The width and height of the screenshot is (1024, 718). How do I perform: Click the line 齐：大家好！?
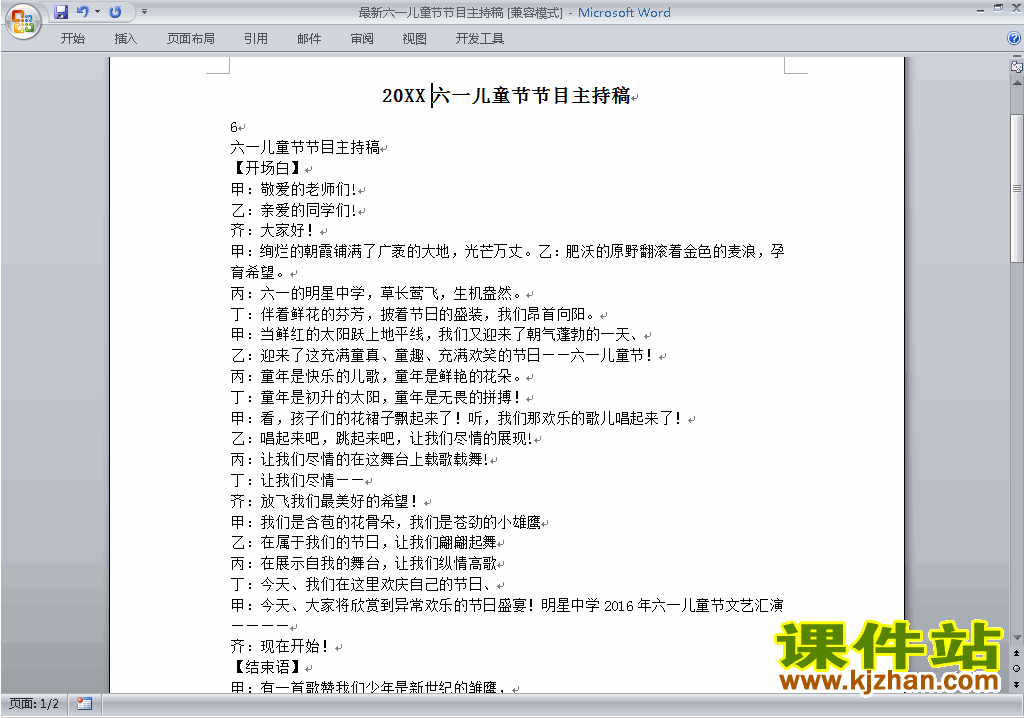pyautogui.click(x=274, y=231)
